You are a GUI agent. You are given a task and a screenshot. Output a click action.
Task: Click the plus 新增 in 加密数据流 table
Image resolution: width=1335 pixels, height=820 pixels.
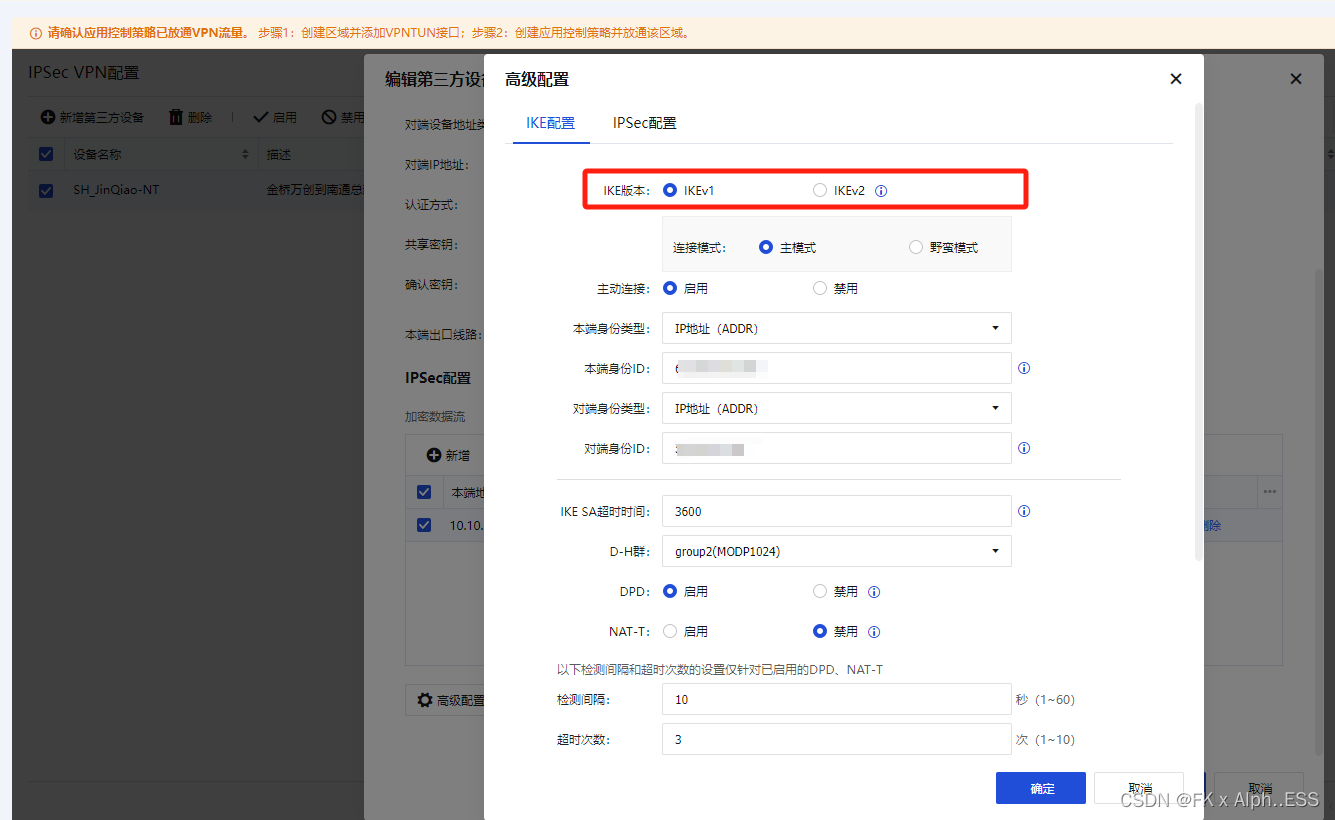coord(434,455)
